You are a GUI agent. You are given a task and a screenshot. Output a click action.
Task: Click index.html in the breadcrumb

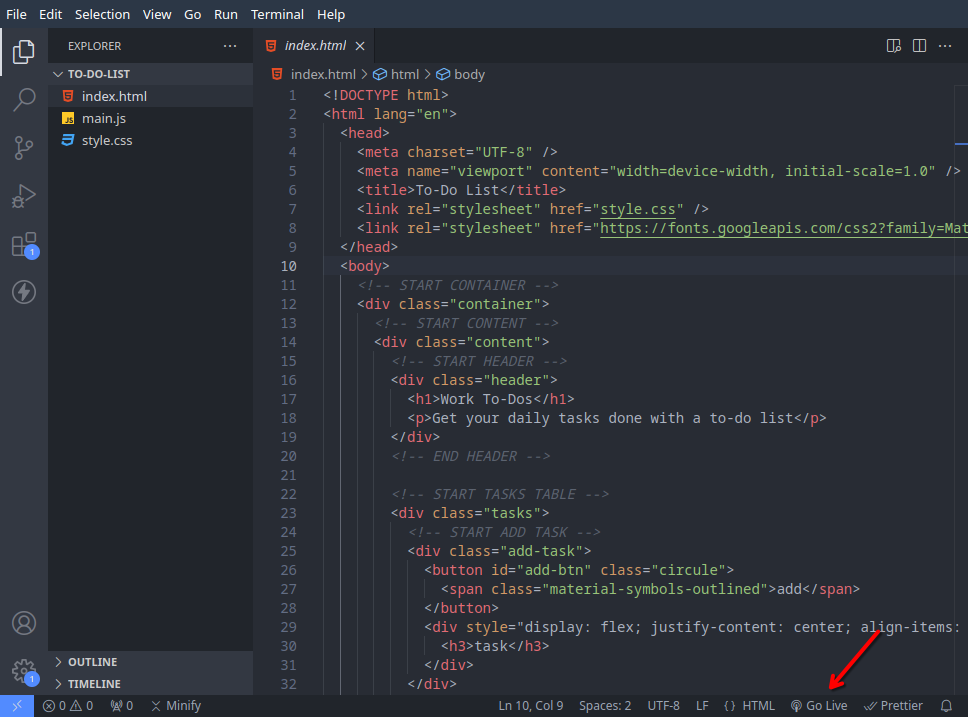(x=323, y=74)
